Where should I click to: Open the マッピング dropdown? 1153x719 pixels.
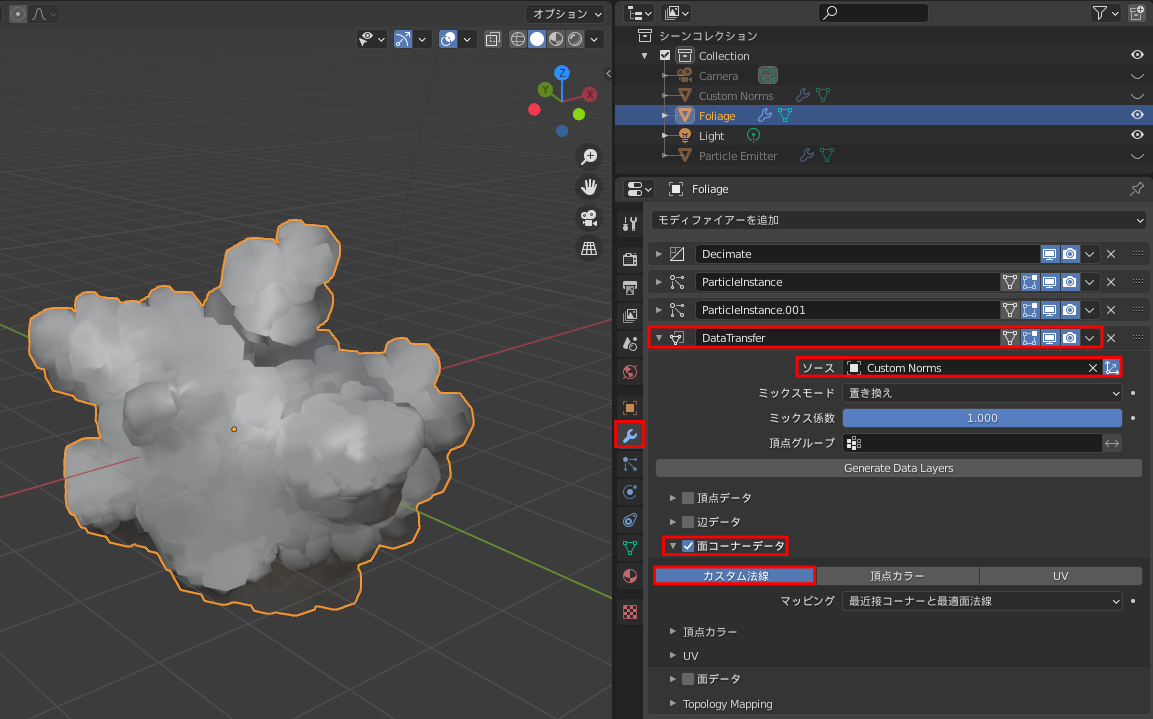[x=982, y=601]
